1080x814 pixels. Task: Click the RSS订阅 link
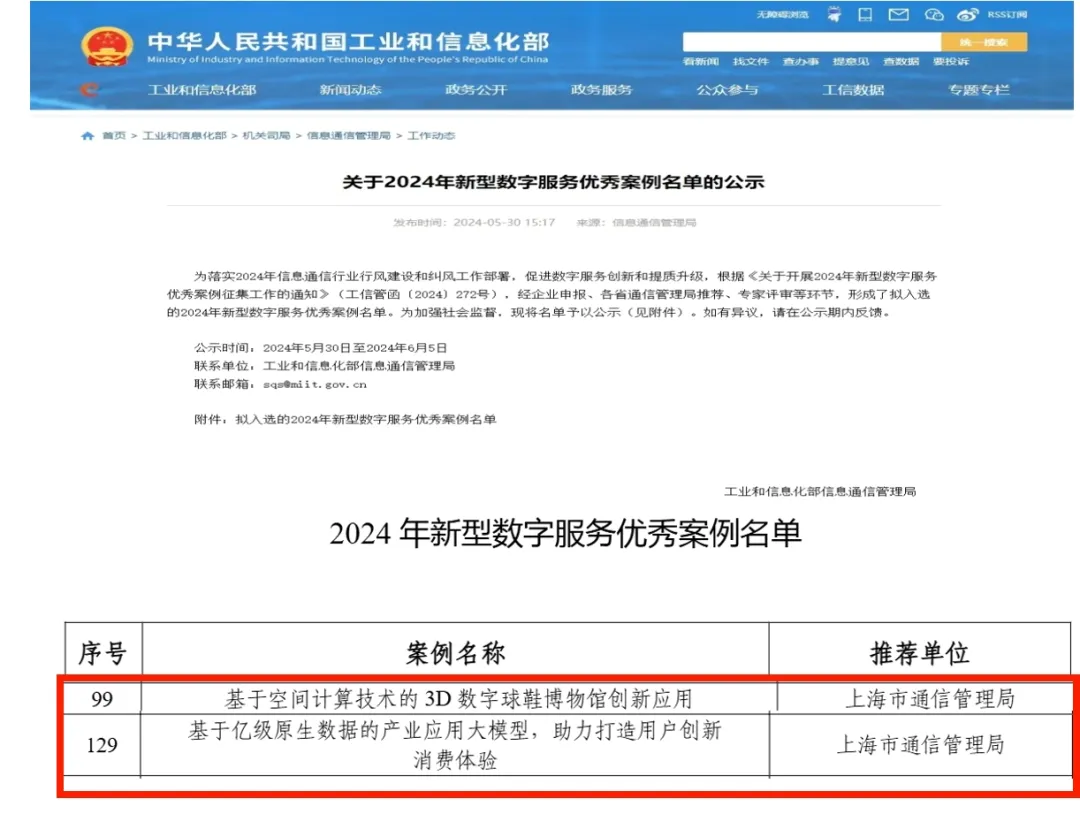click(x=1007, y=14)
